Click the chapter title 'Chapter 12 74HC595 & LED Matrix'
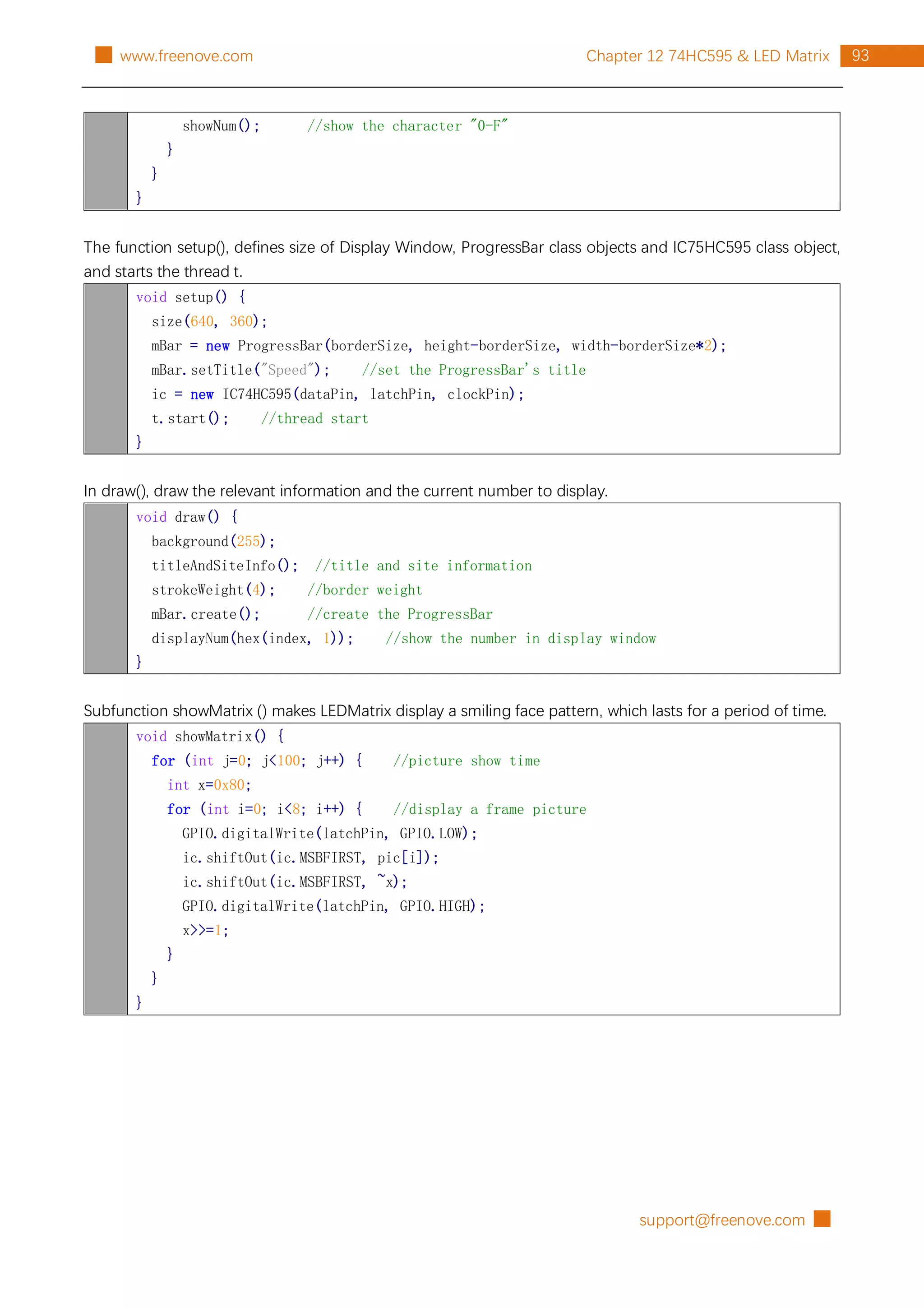This screenshot has width=924, height=1308. click(707, 56)
